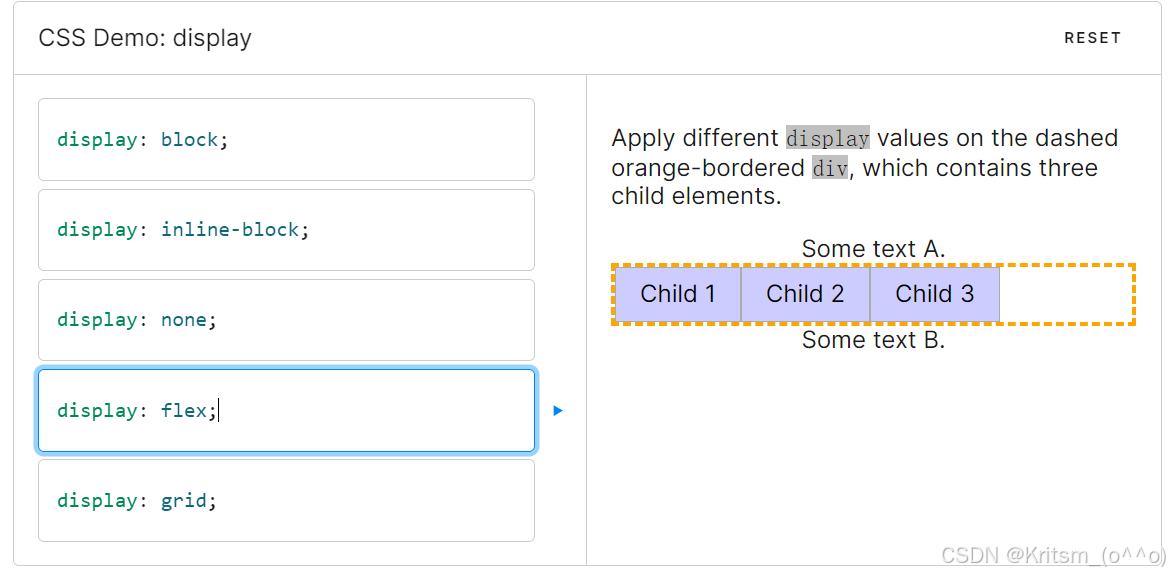Click the blue arrow indicator beside flex

[558, 410]
